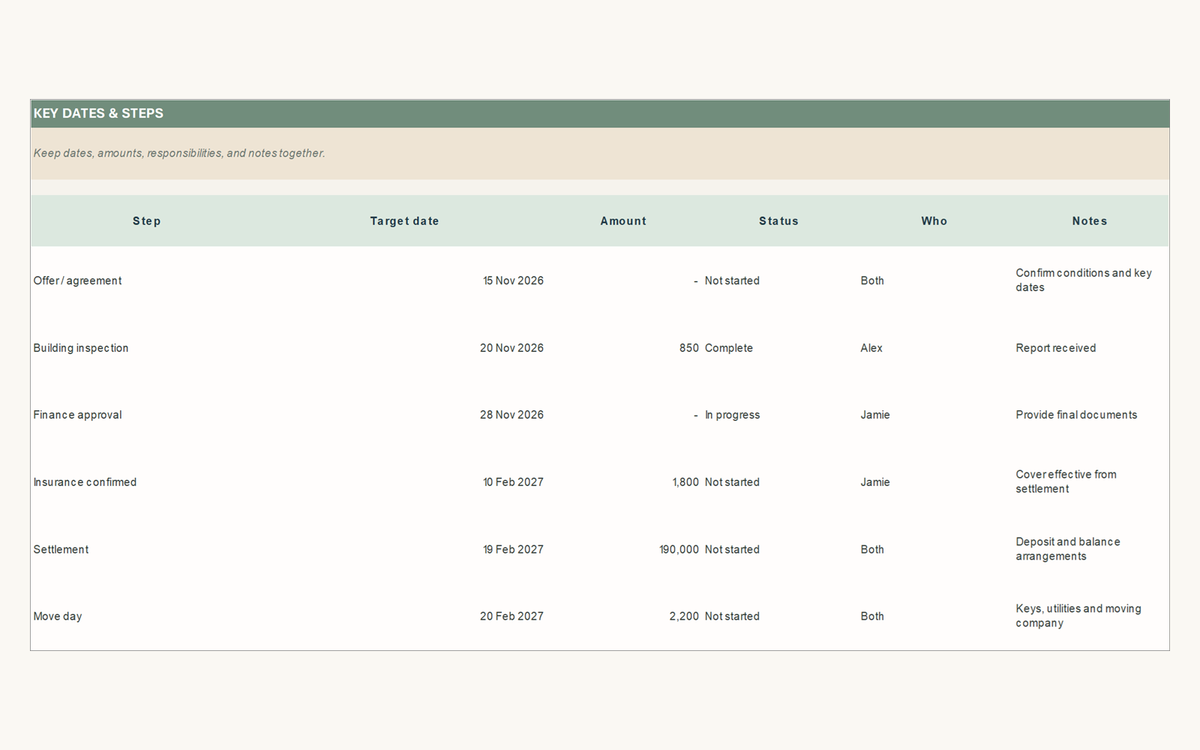Click the Confirm conditions and key dates note
The image size is (1200, 750).
(1084, 280)
